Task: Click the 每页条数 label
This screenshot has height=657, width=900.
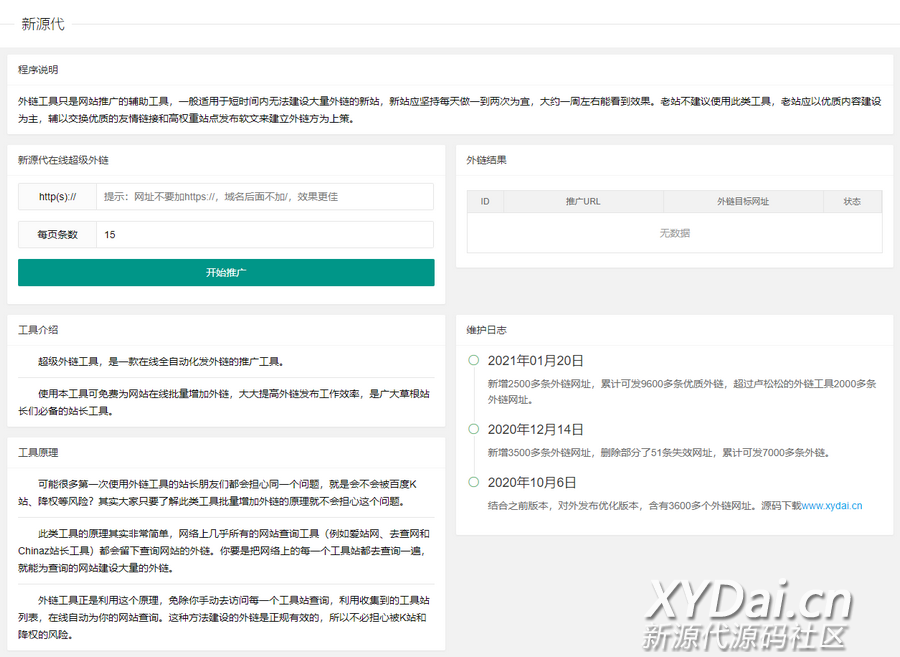Action: [58, 235]
